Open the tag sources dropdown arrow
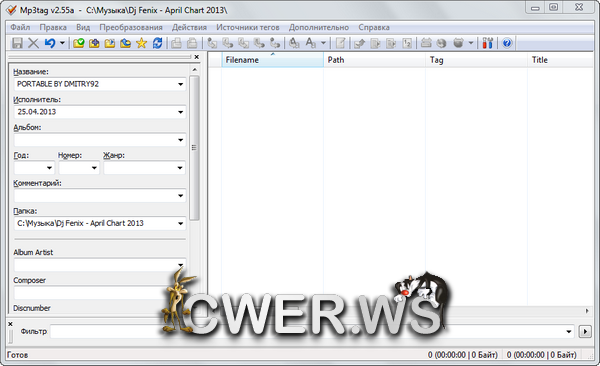Viewport: 600px width, 366px height. pos(471,43)
